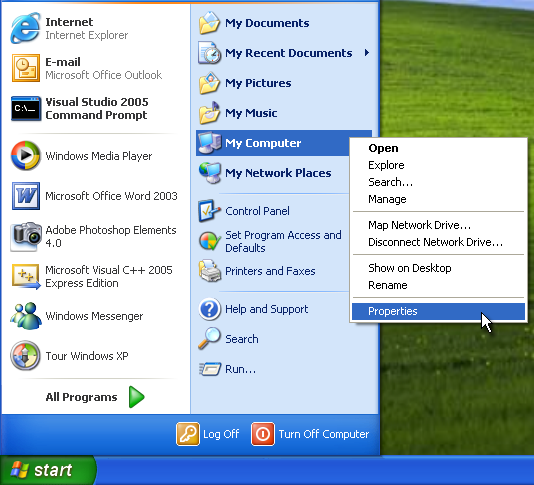Click Turn Off Computer label
534x485 pixels.
(x=324, y=434)
